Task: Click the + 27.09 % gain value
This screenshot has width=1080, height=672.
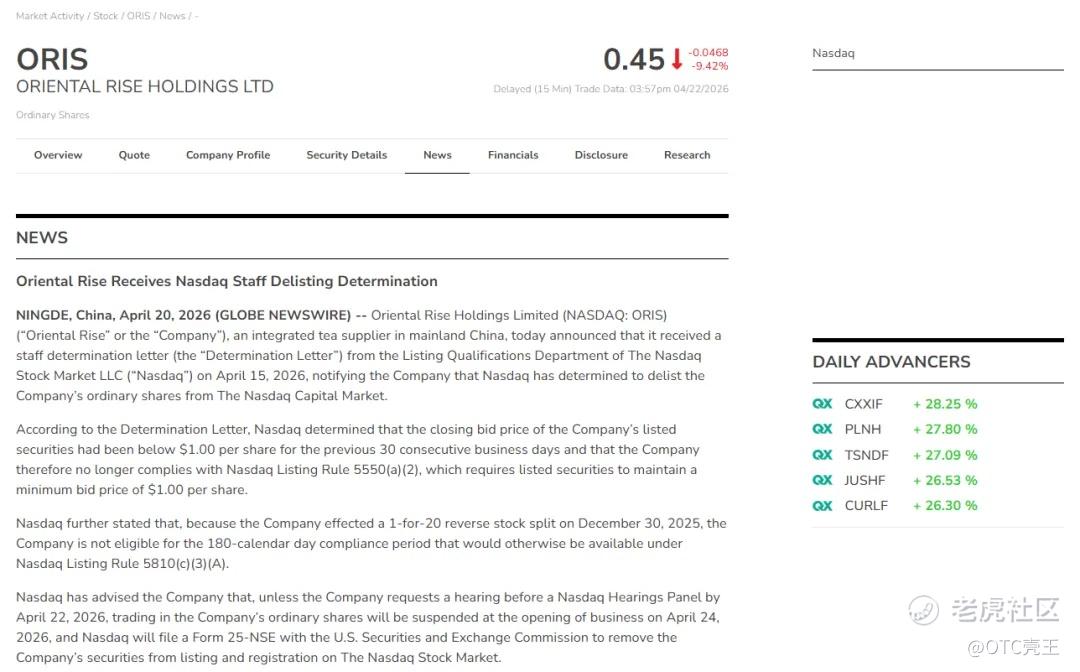Action: click(945, 455)
